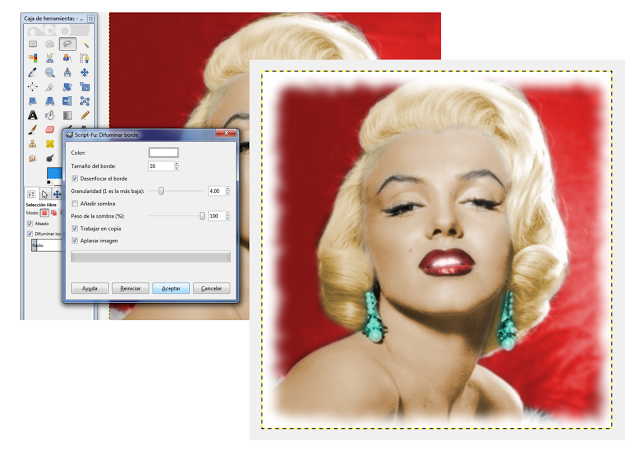640x453 pixels.
Task: Open the Color picker button in dialog
Action: point(163,153)
